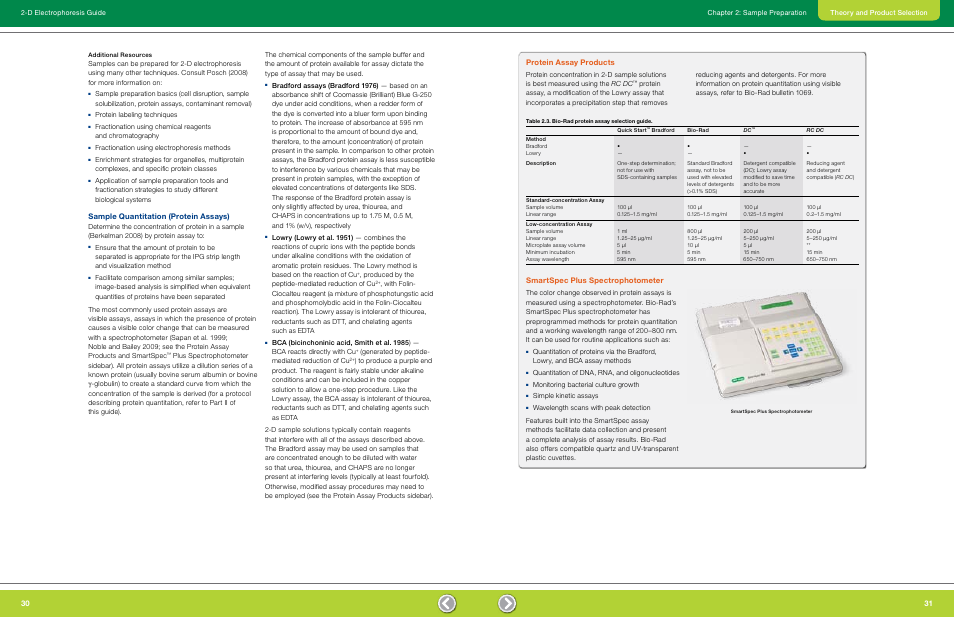The width and height of the screenshot is (954, 618).
Task: Select the orange 'SmartSpec Plus Spectrophotometer' section heading
Action: (594, 280)
